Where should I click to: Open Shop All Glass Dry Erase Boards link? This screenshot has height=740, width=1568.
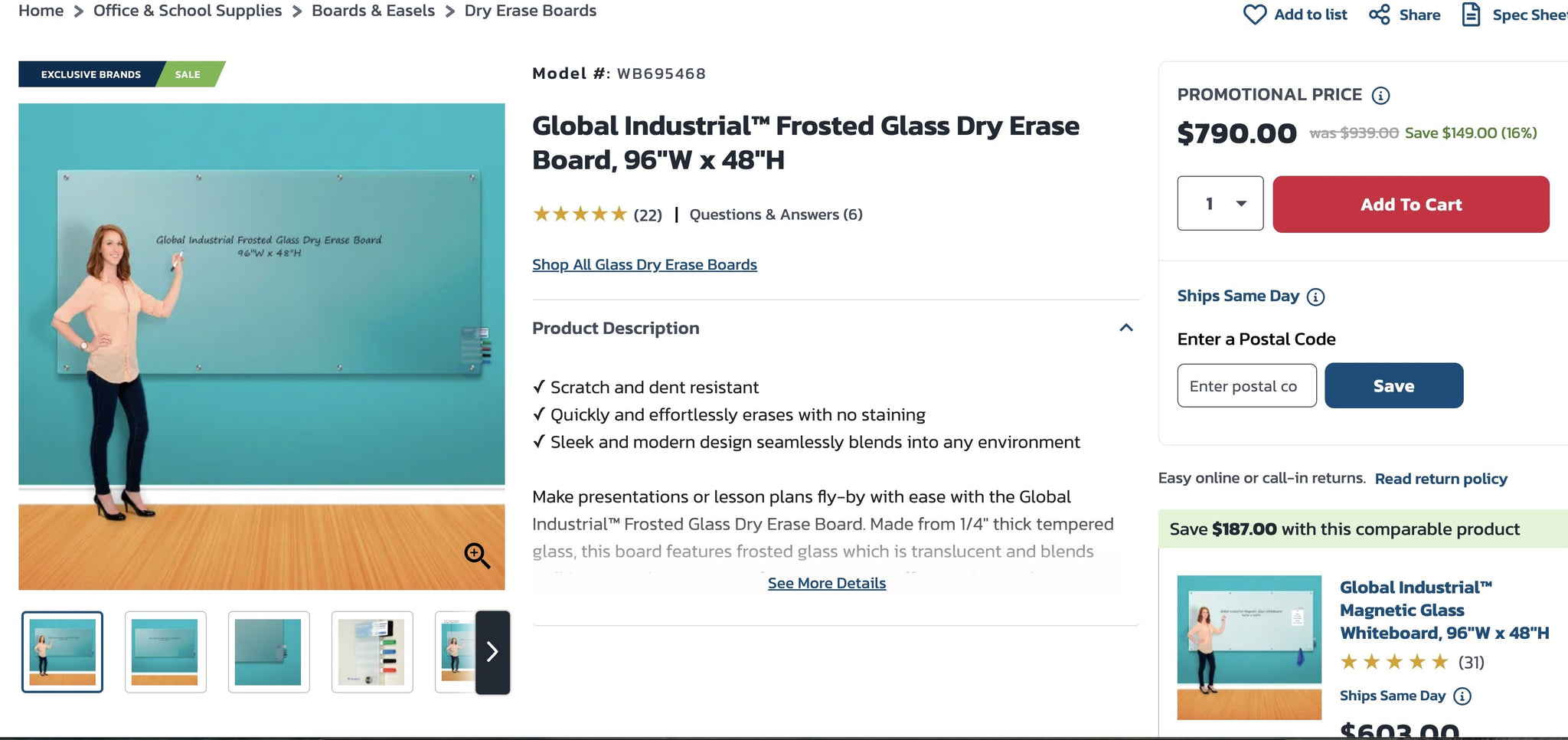[x=645, y=264]
